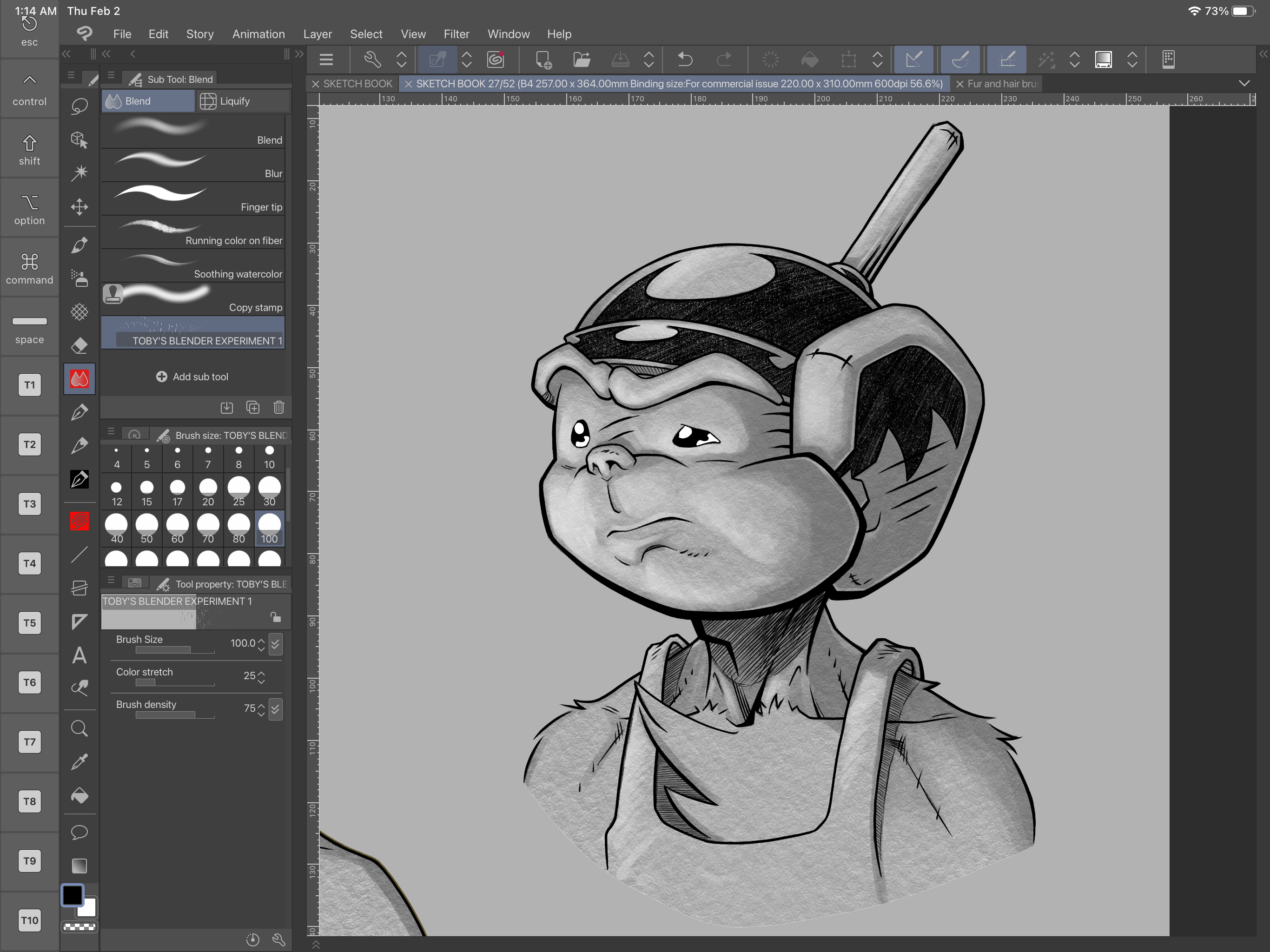
Task: Tap the esc edge key
Action: tap(29, 30)
